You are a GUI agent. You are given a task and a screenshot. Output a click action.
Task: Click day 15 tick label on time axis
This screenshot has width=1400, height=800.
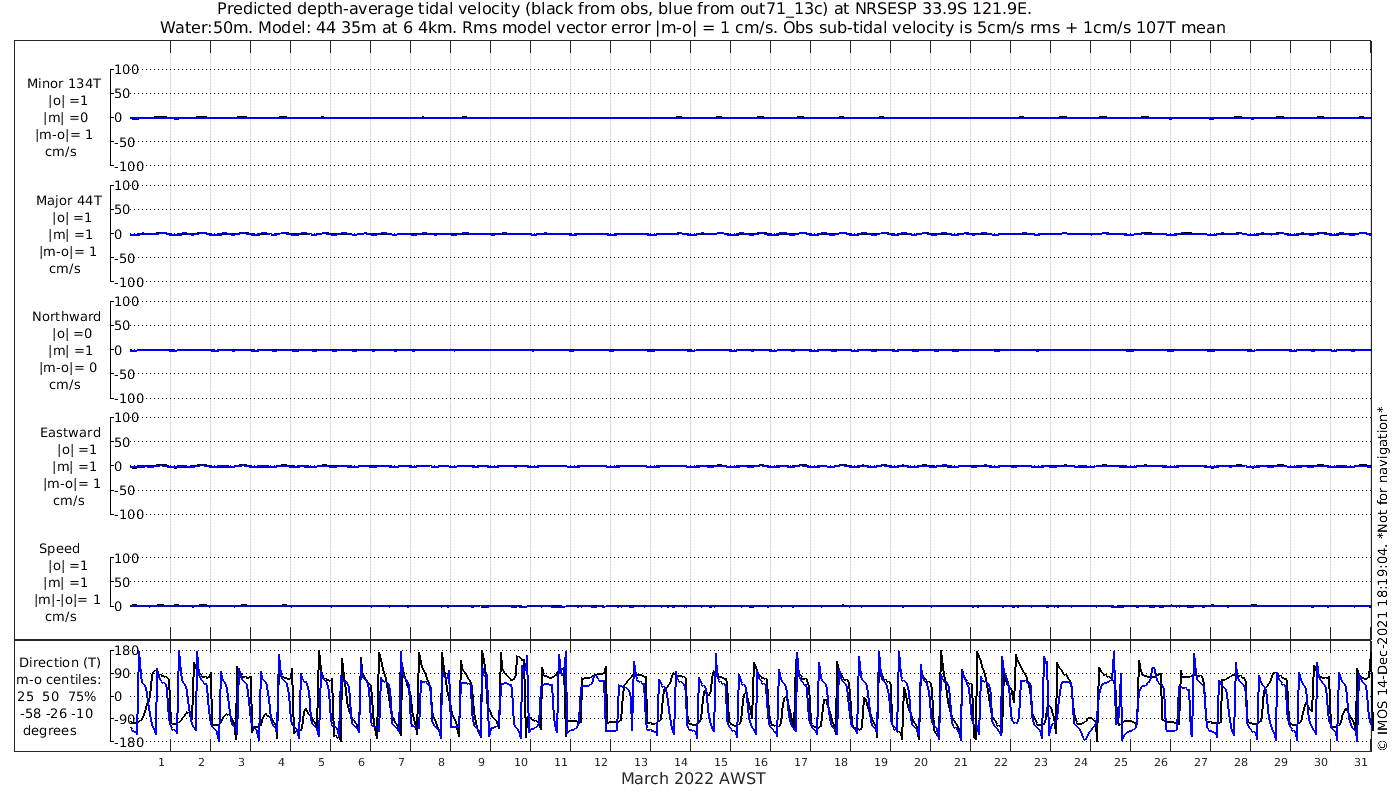(721, 762)
